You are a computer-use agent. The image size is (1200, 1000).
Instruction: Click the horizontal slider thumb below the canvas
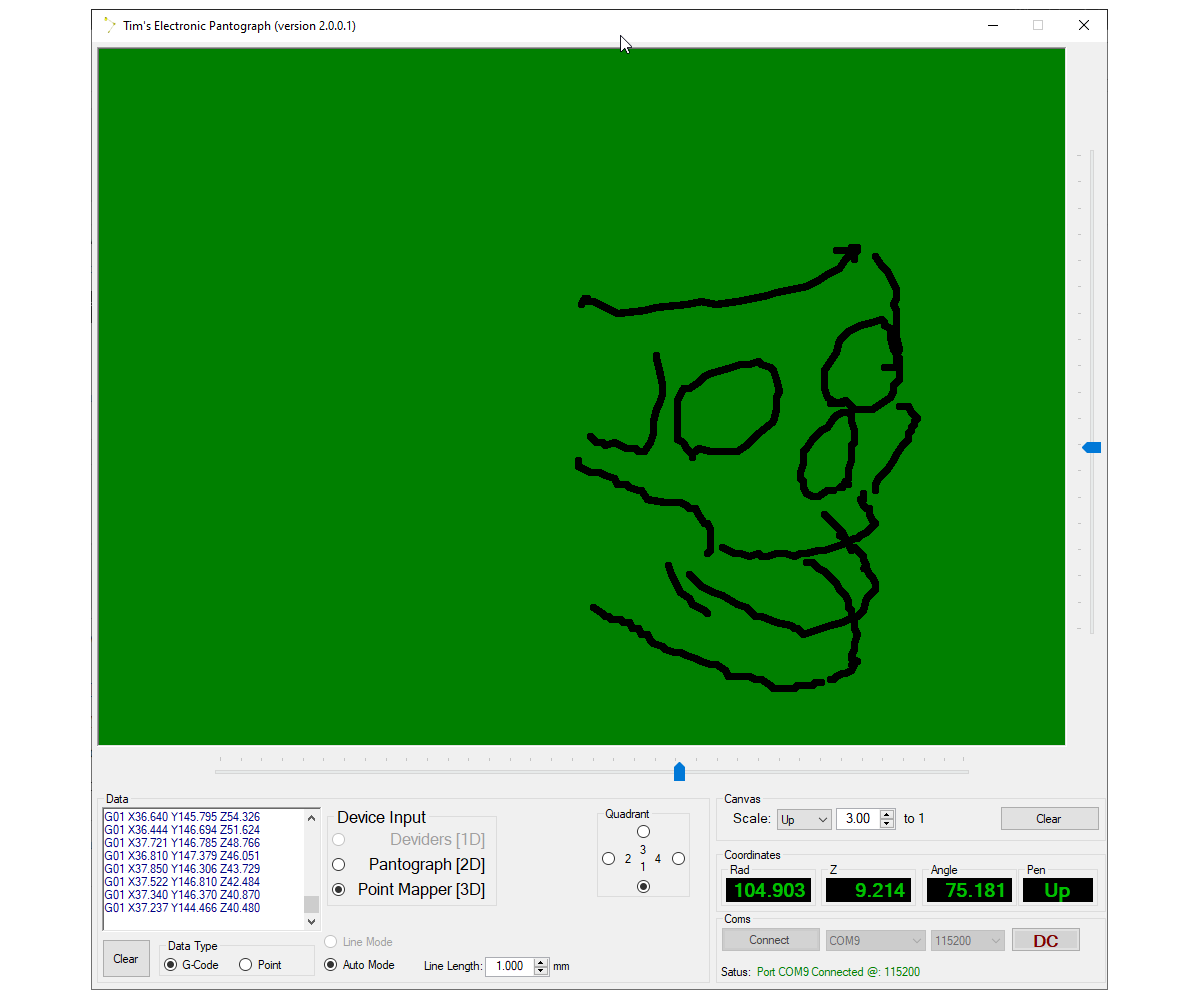679,771
